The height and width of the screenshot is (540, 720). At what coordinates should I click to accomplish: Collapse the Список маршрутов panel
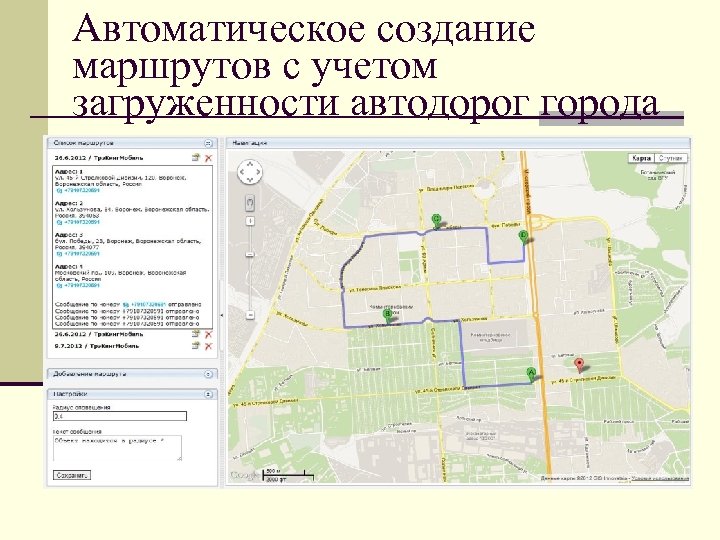(208, 143)
